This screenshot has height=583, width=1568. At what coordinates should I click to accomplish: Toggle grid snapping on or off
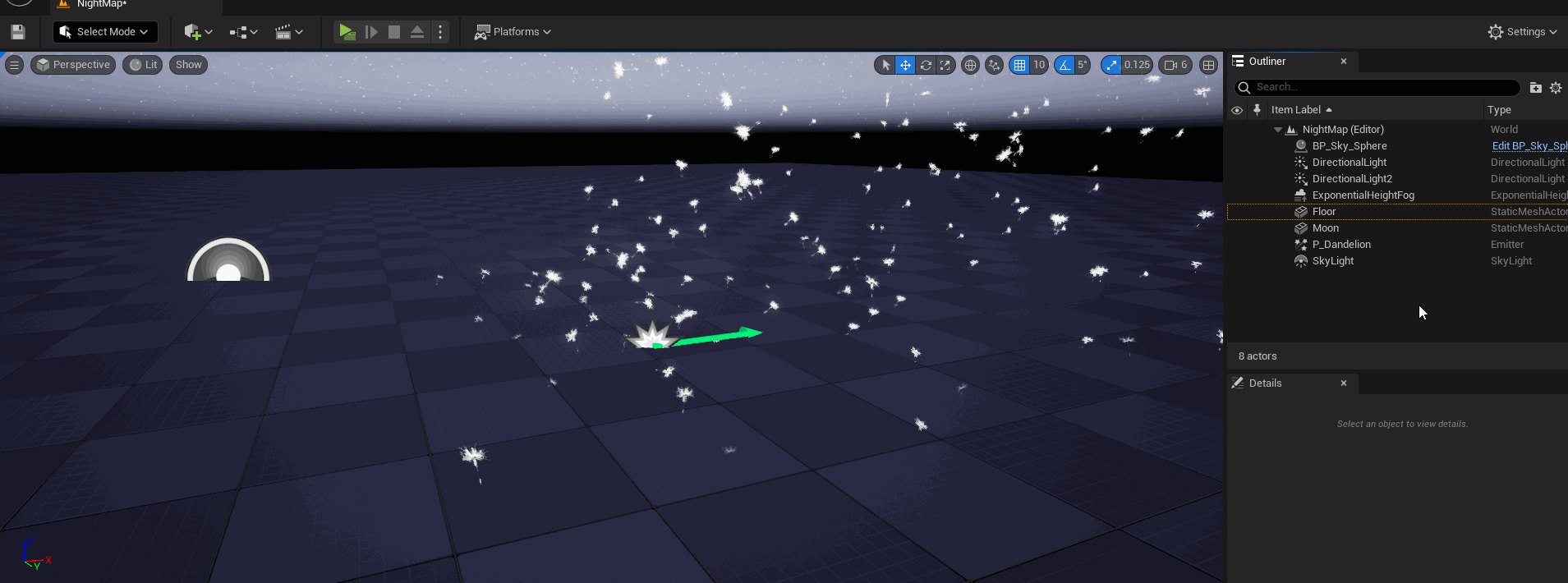[x=1019, y=65]
